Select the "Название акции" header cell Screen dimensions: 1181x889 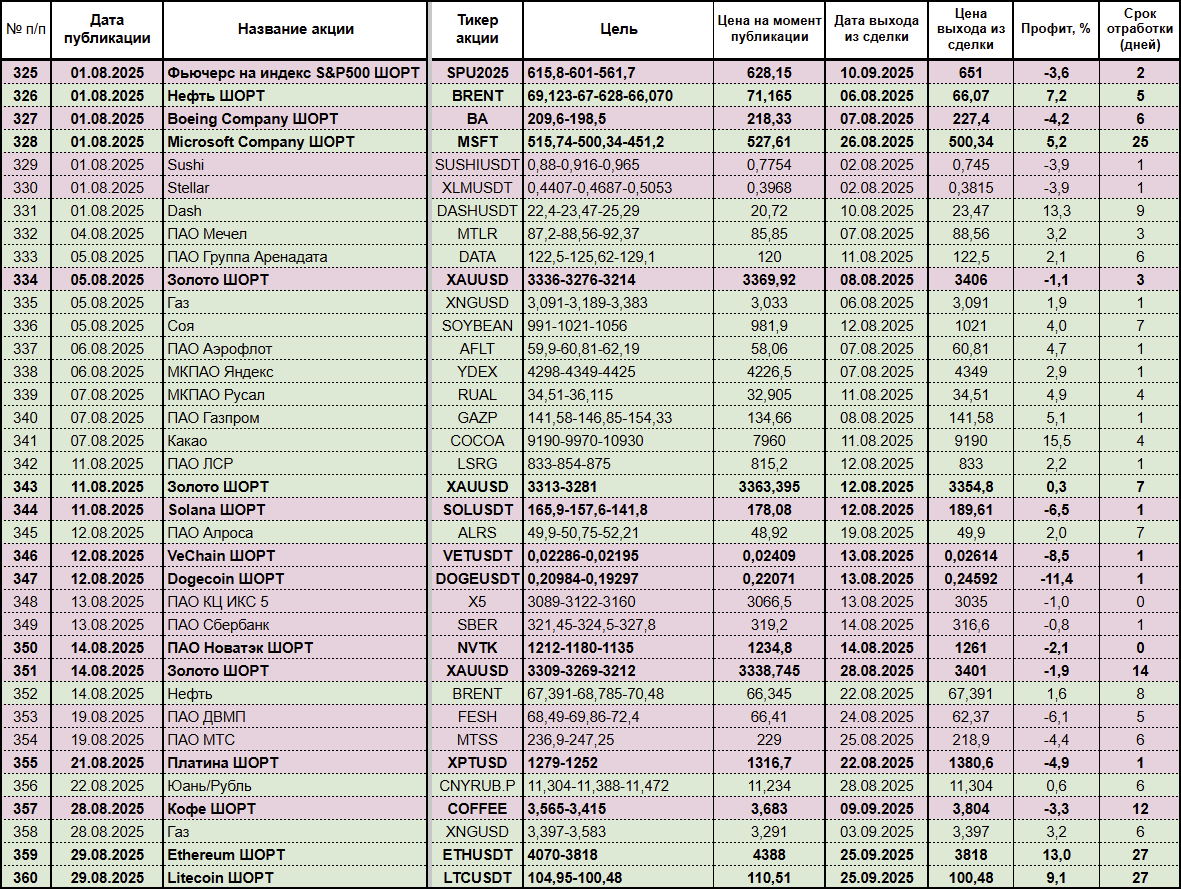(x=295, y=29)
